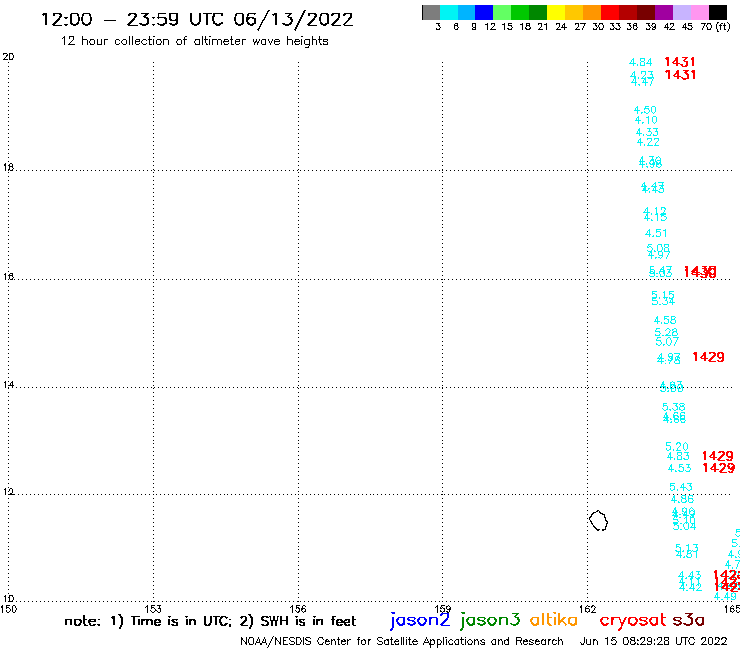Click the jason2 satellite label
The width and height of the screenshot is (740, 650).
pos(420,620)
